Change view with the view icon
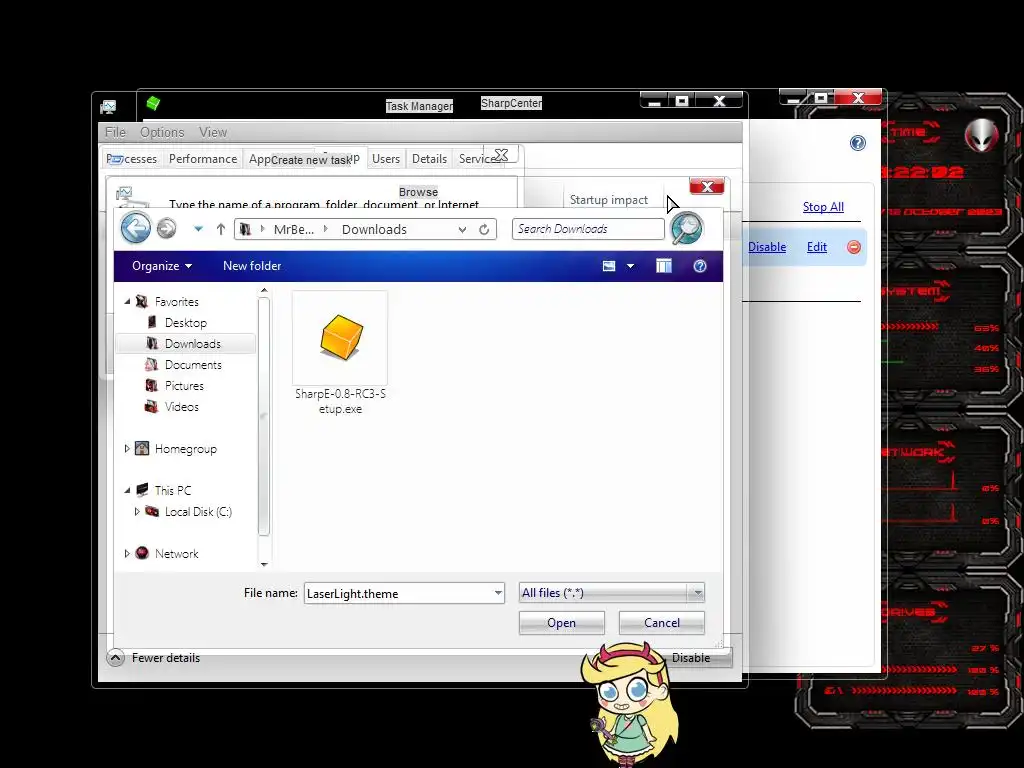Screen dimensions: 1024x768 (609, 266)
